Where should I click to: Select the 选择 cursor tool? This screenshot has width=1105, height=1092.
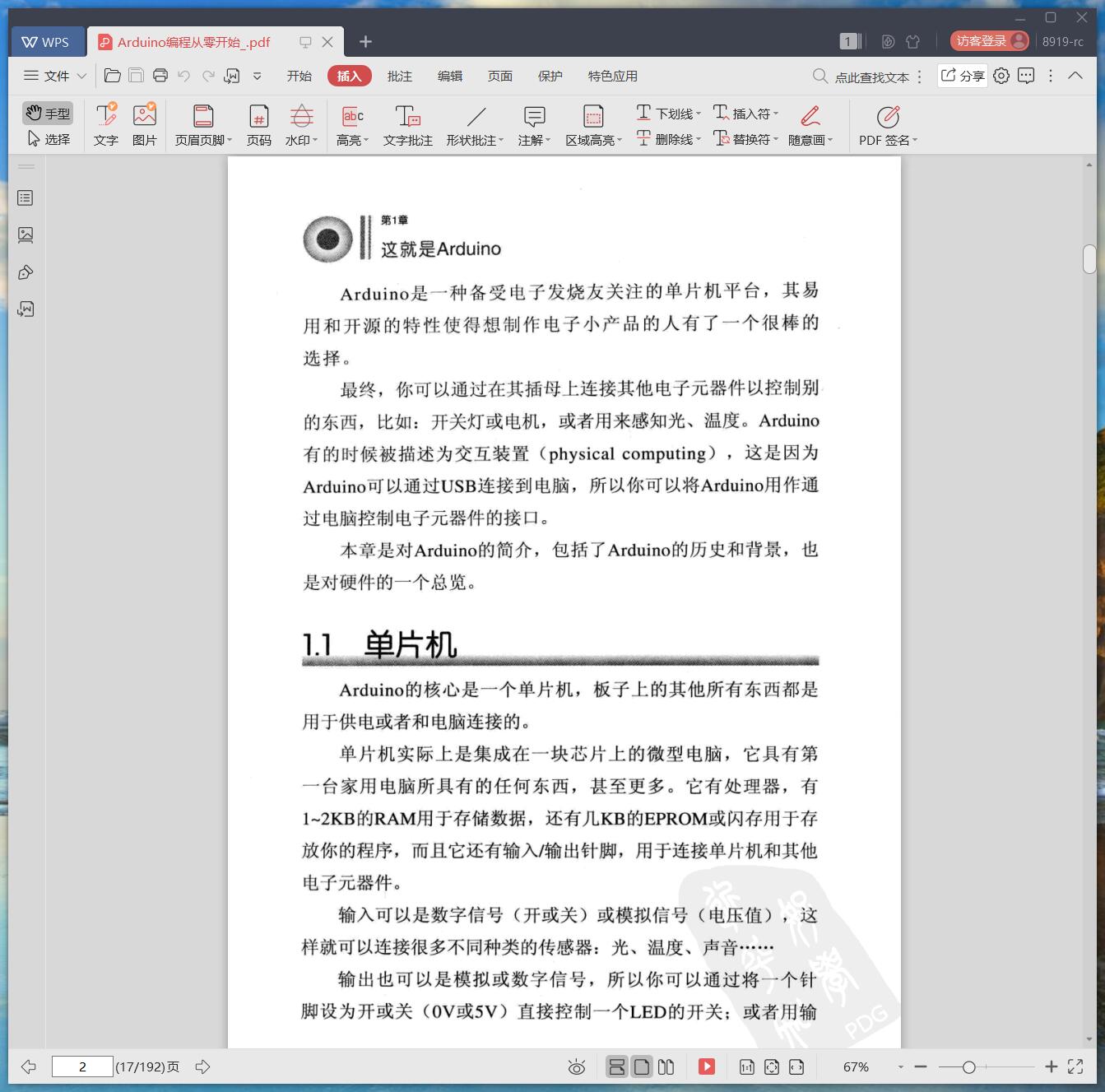click(x=48, y=139)
